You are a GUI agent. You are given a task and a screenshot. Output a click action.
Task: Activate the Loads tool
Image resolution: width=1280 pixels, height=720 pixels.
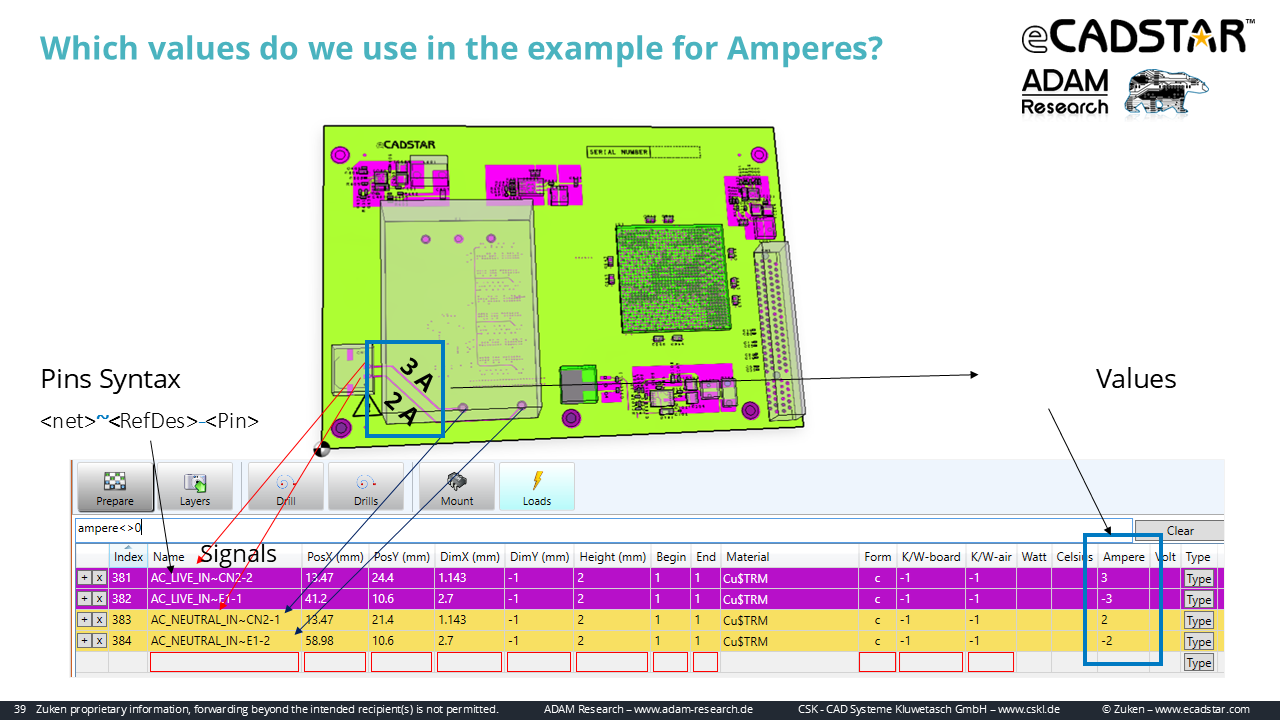pos(537,486)
